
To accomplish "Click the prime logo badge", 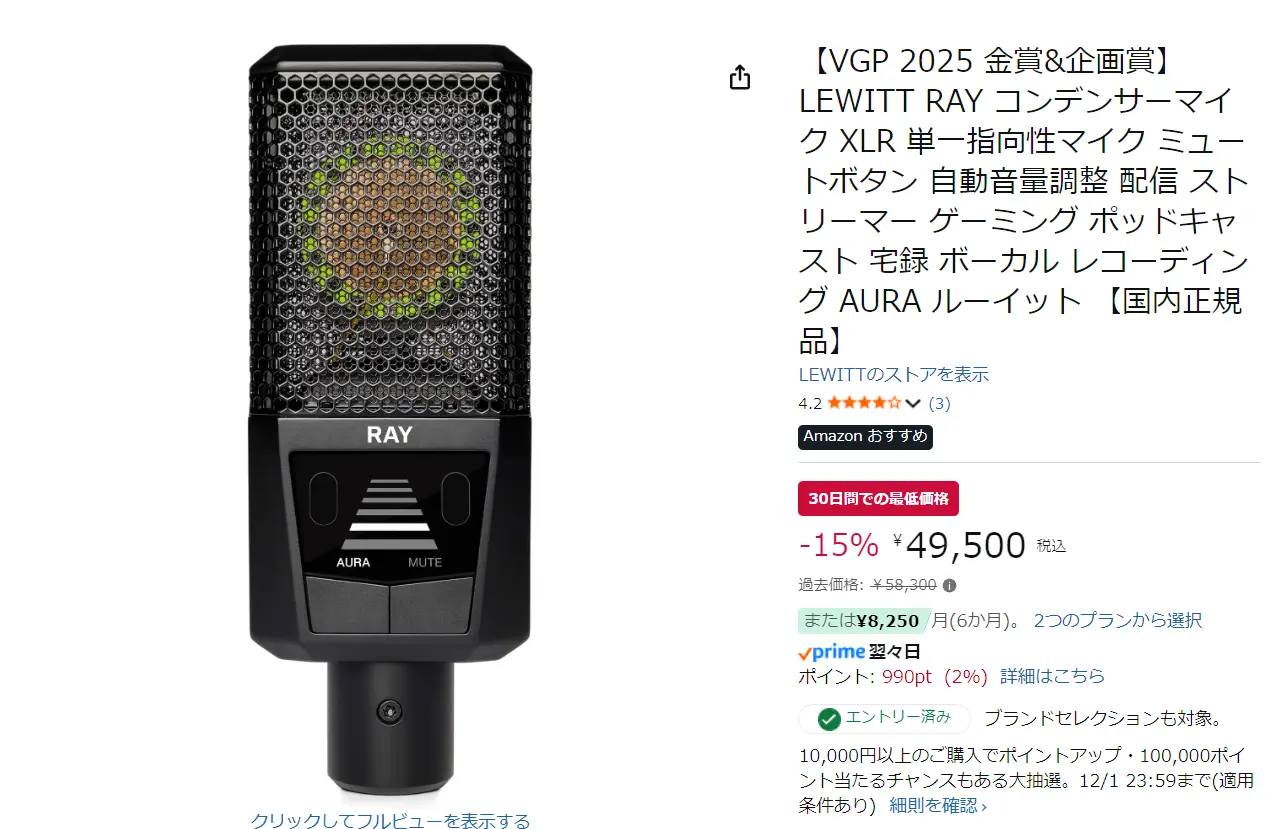I will pyautogui.click(x=831, y=652).
